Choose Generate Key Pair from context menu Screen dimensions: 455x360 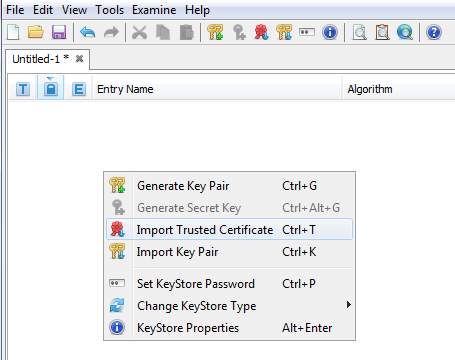229,186
